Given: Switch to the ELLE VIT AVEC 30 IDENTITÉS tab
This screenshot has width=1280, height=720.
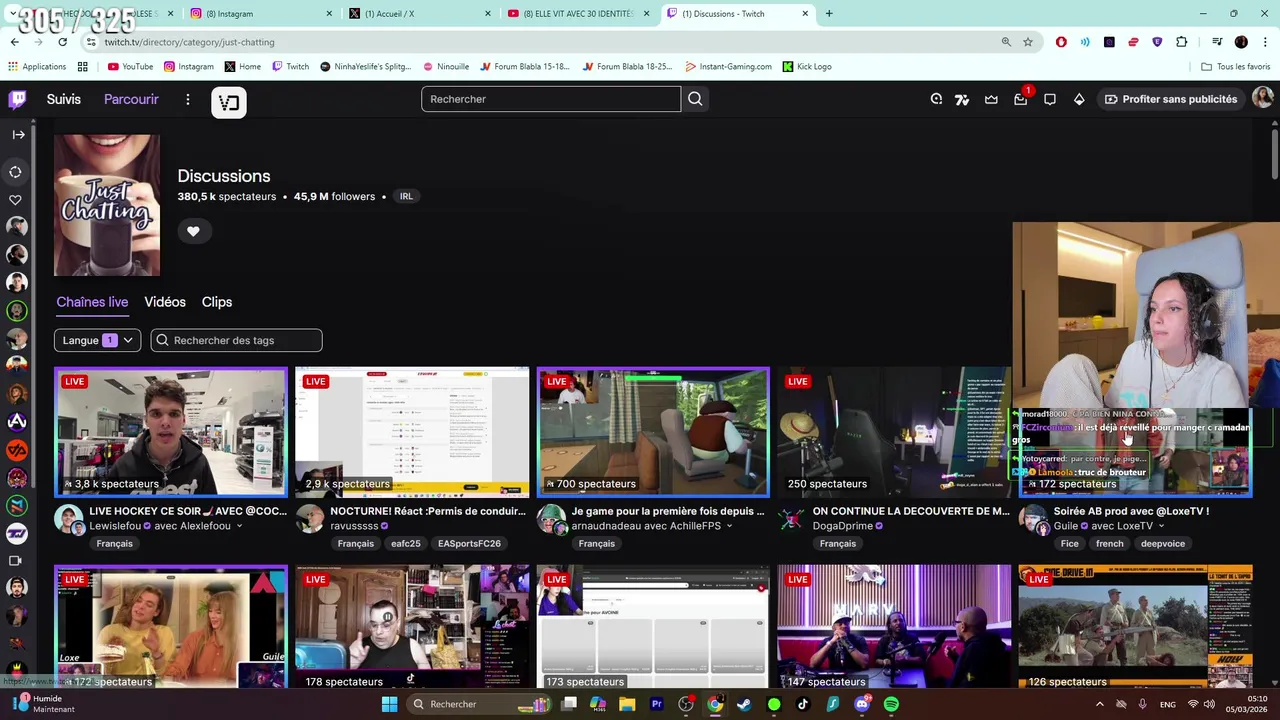Looking at the screenshot, I should pos(578,13).
